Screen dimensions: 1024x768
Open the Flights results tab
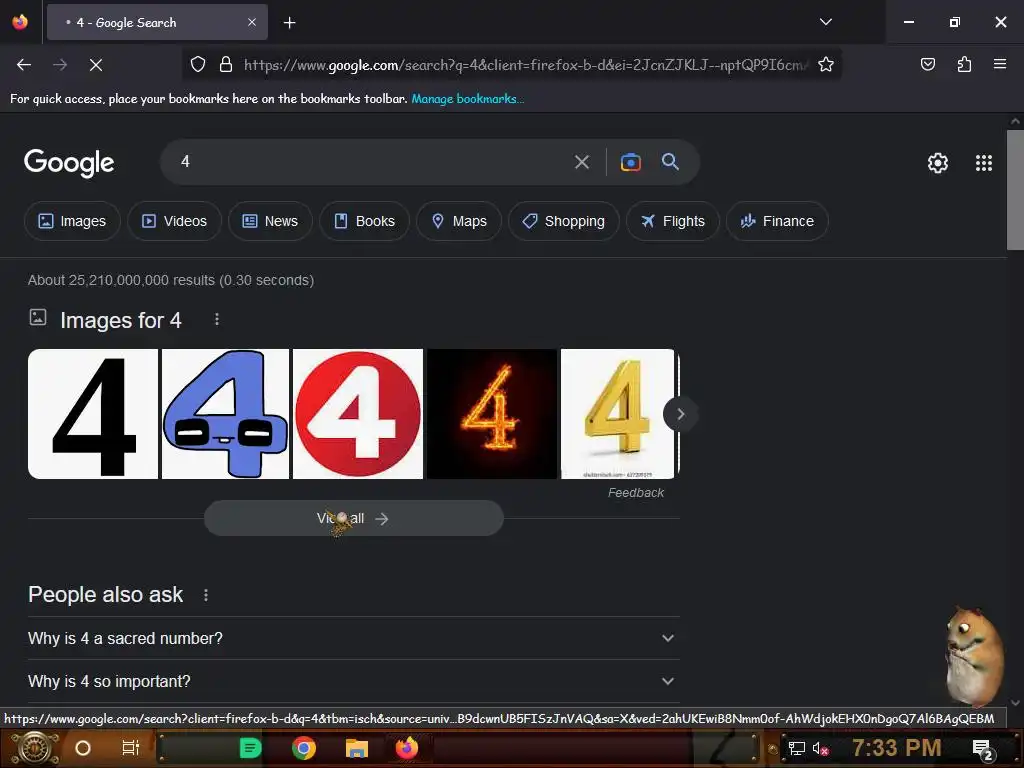pyautogui.click(x=673, y=221)
